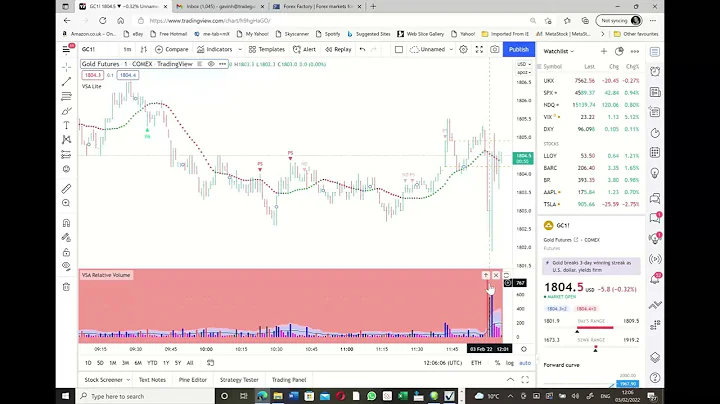Enter fullscreen chart mode

479,50
